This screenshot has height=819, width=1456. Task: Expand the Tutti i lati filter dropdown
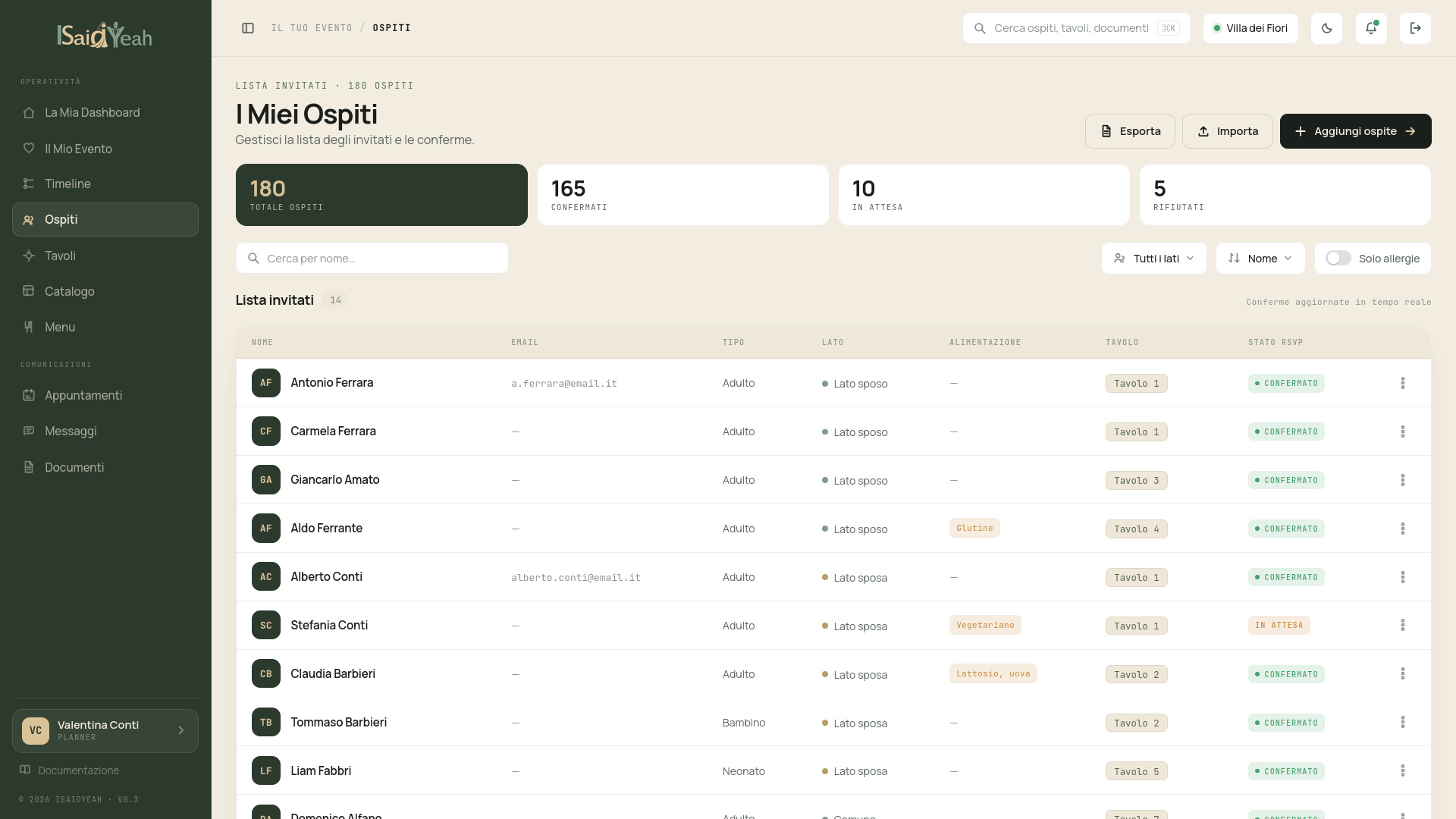tap(1153, 259)
